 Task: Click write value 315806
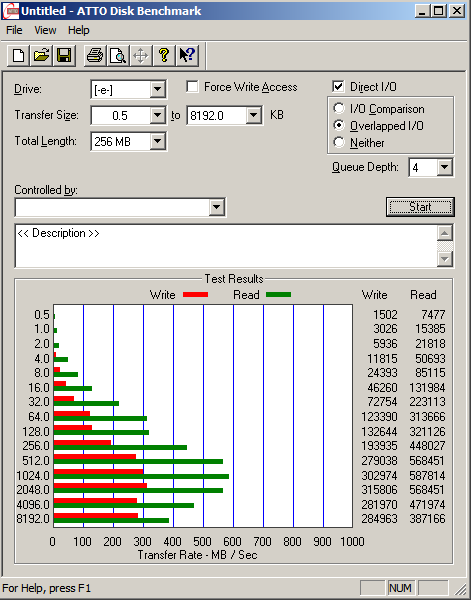point(380,489)
